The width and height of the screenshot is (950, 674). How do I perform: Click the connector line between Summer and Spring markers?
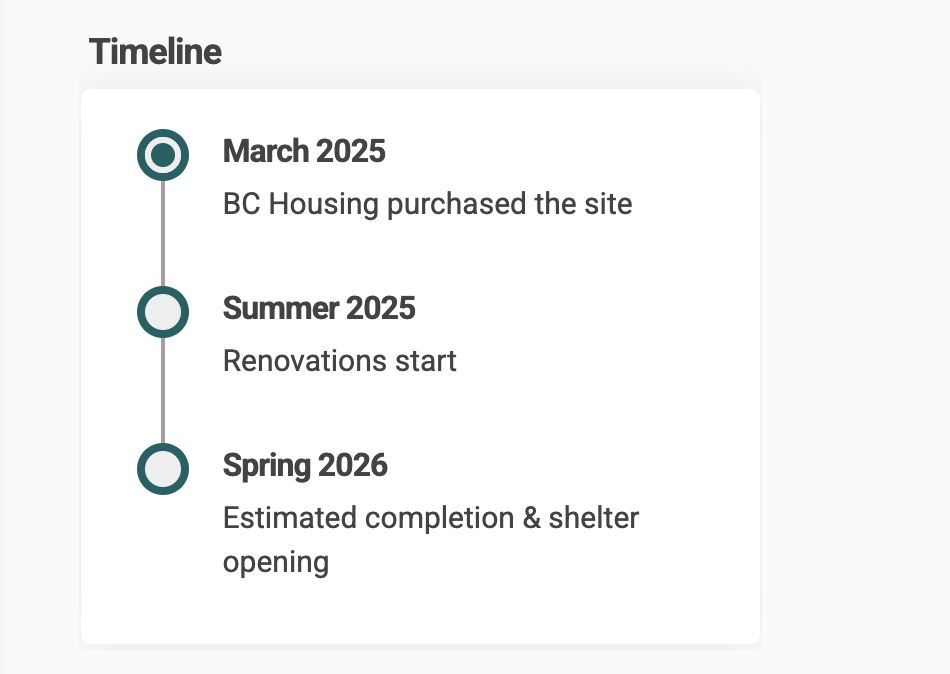[163, 390]
